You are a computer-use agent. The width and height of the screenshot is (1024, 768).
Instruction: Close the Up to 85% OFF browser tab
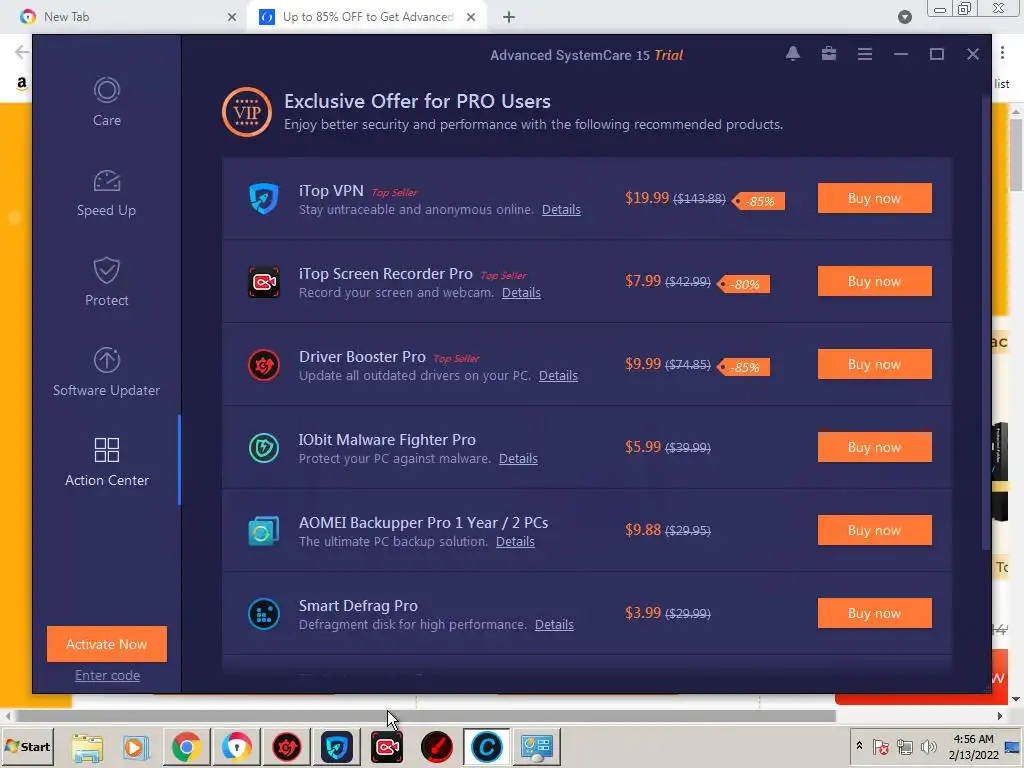pyautogui.click(x=471, y=17)
